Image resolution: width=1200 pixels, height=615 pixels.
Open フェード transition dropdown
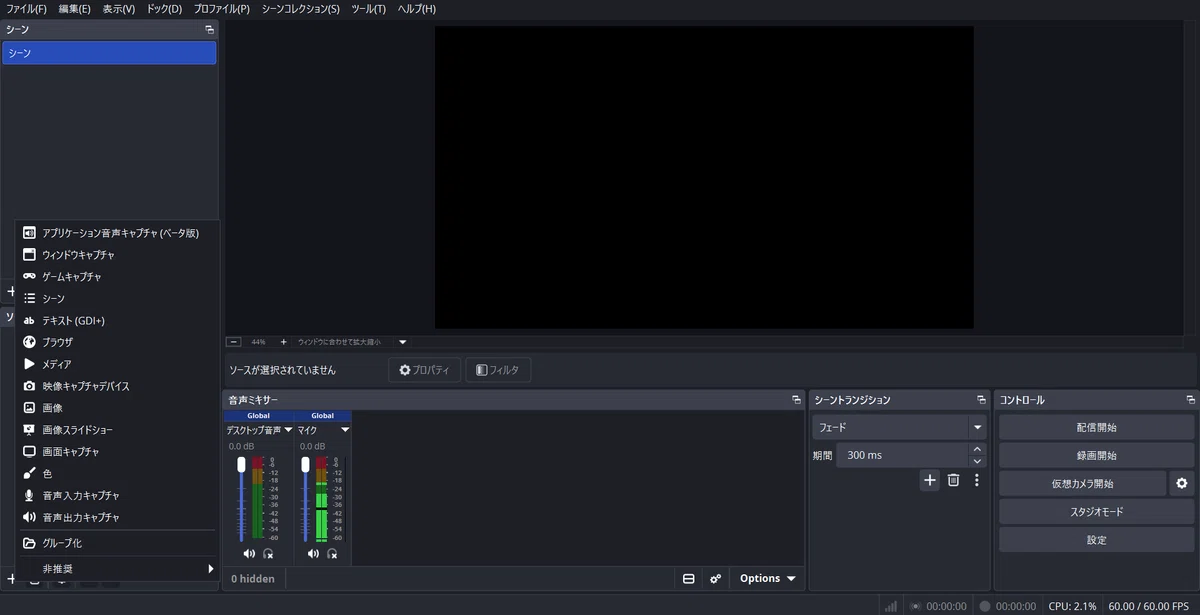click(899, 427)
